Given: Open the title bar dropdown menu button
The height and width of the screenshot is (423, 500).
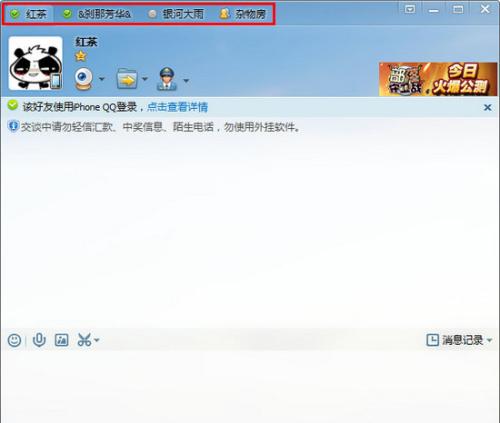Looking at the screenshot, I should pyautogui.click(x=410, y=10).
